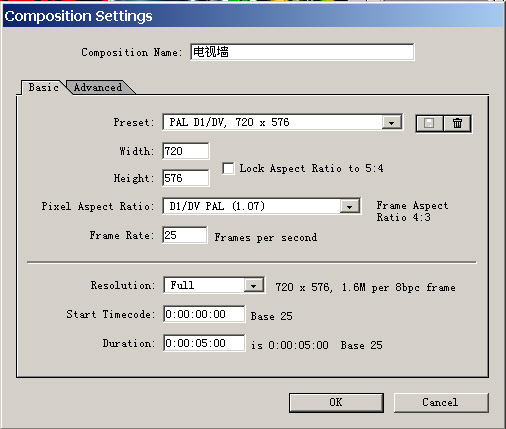Click the PAL D1/DV preset text
Screen dimensions: 506x429
tap(229, 122)
